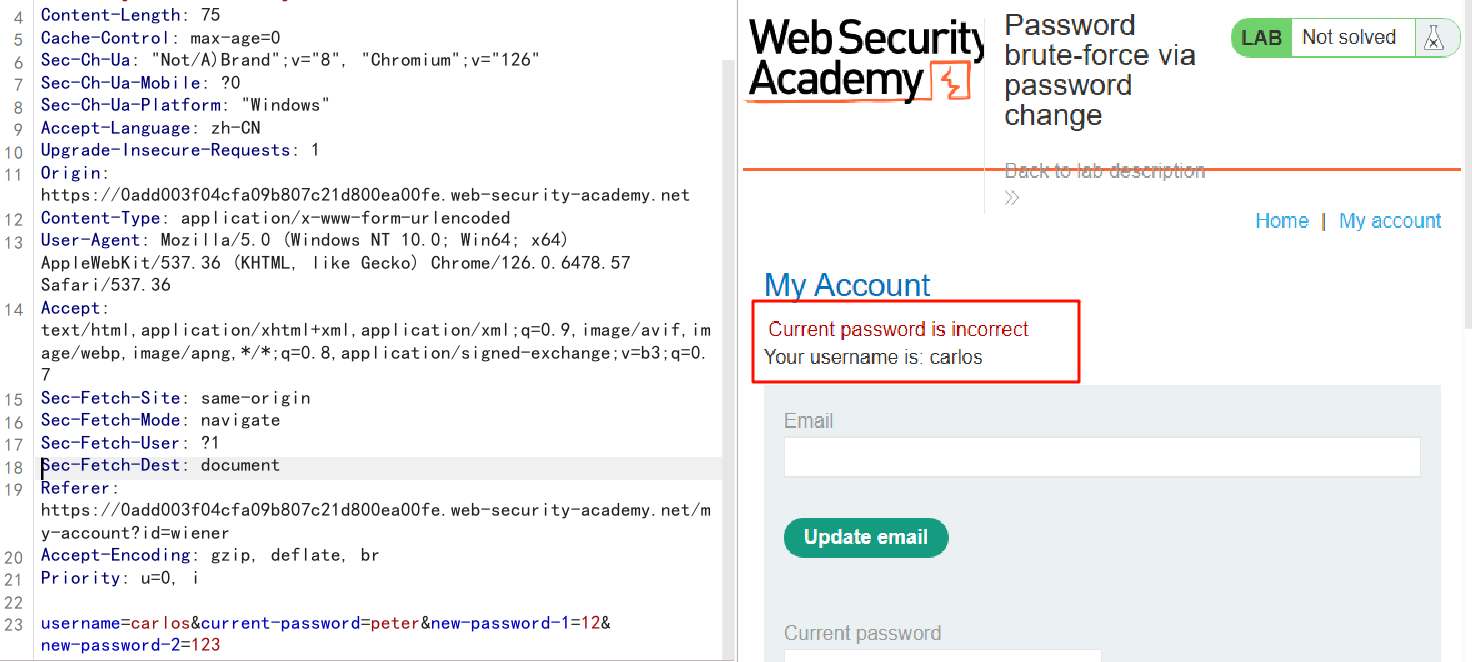Click the double chevron after lab description
1472x662 pixels.
[1012, 197]
